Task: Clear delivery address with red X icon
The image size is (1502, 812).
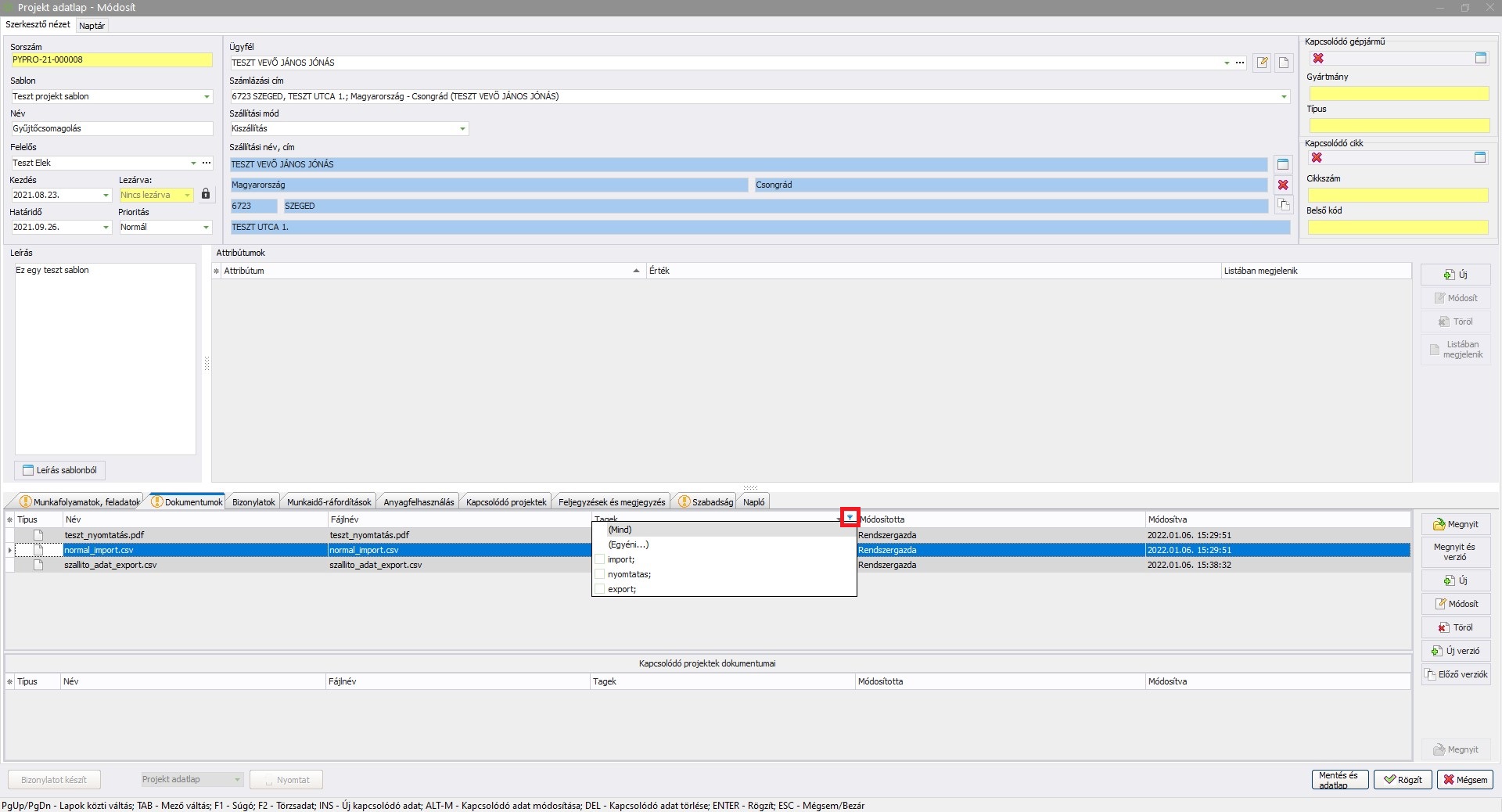Action: [x=1283, y=185]
